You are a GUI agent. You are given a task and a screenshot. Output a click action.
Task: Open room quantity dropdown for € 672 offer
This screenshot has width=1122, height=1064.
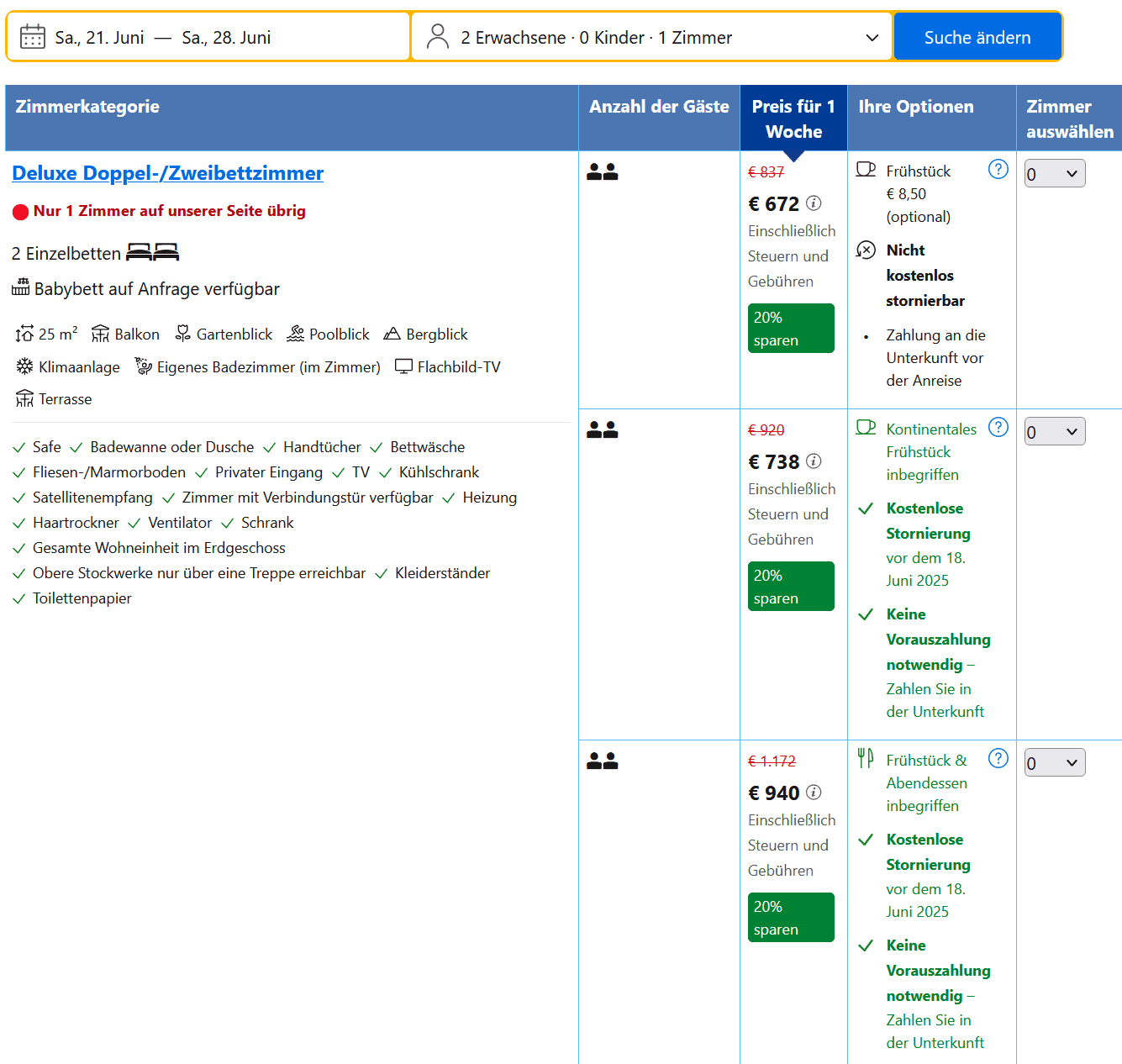coord(1054,174)
